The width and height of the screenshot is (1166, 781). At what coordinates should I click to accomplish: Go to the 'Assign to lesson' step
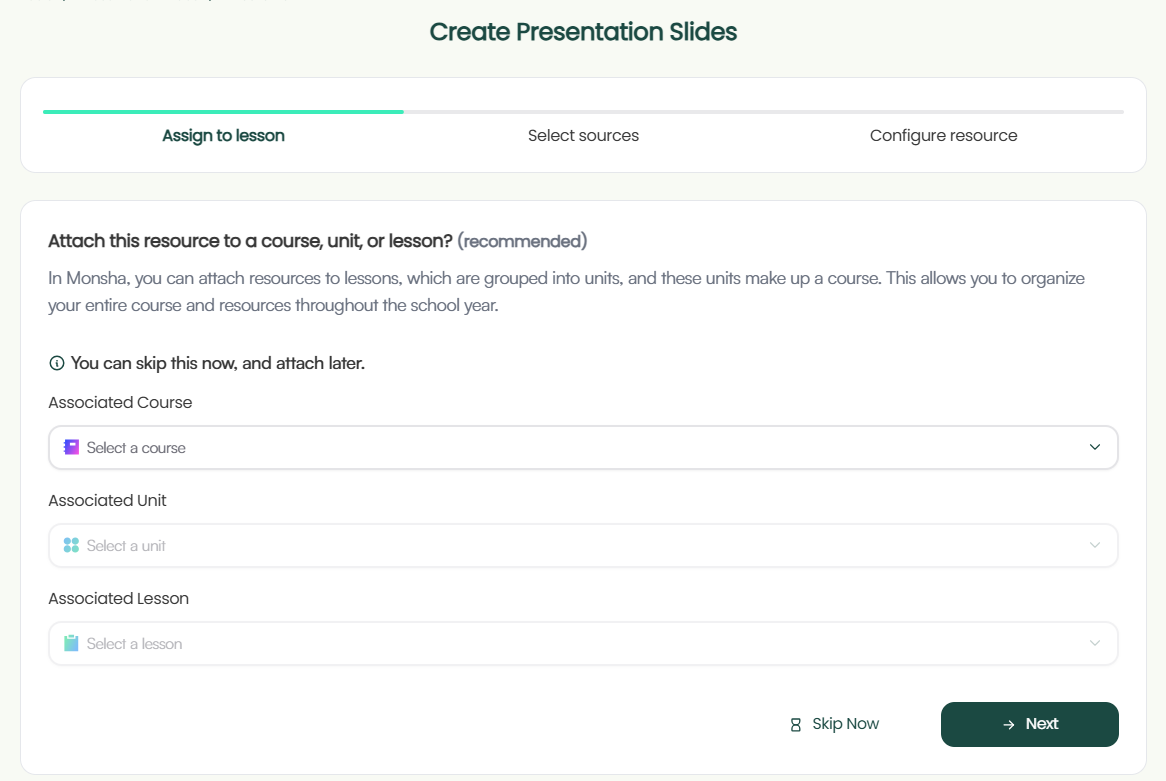[x=223, y=136]
